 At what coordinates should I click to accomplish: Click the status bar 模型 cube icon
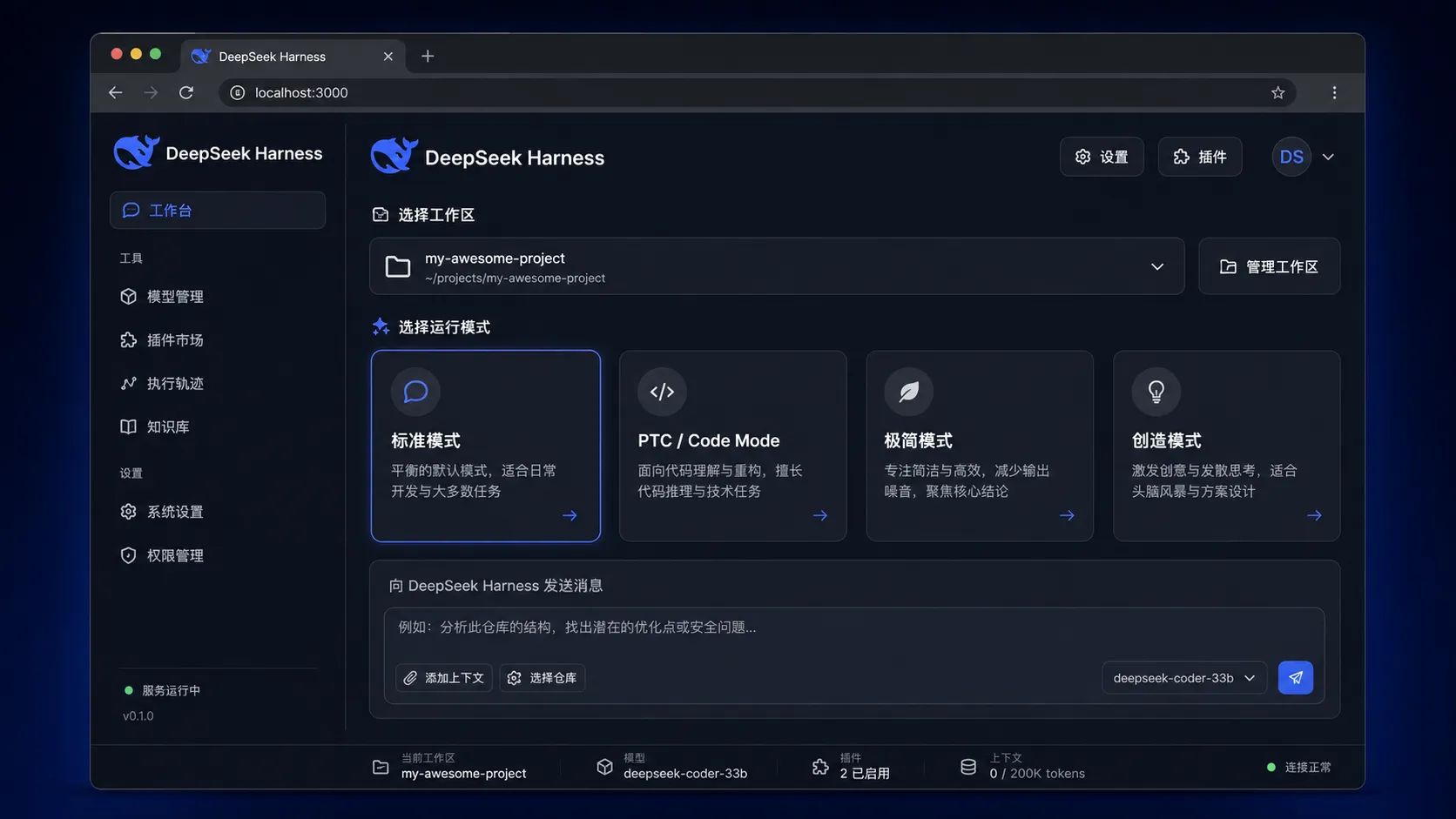point(604,767)
